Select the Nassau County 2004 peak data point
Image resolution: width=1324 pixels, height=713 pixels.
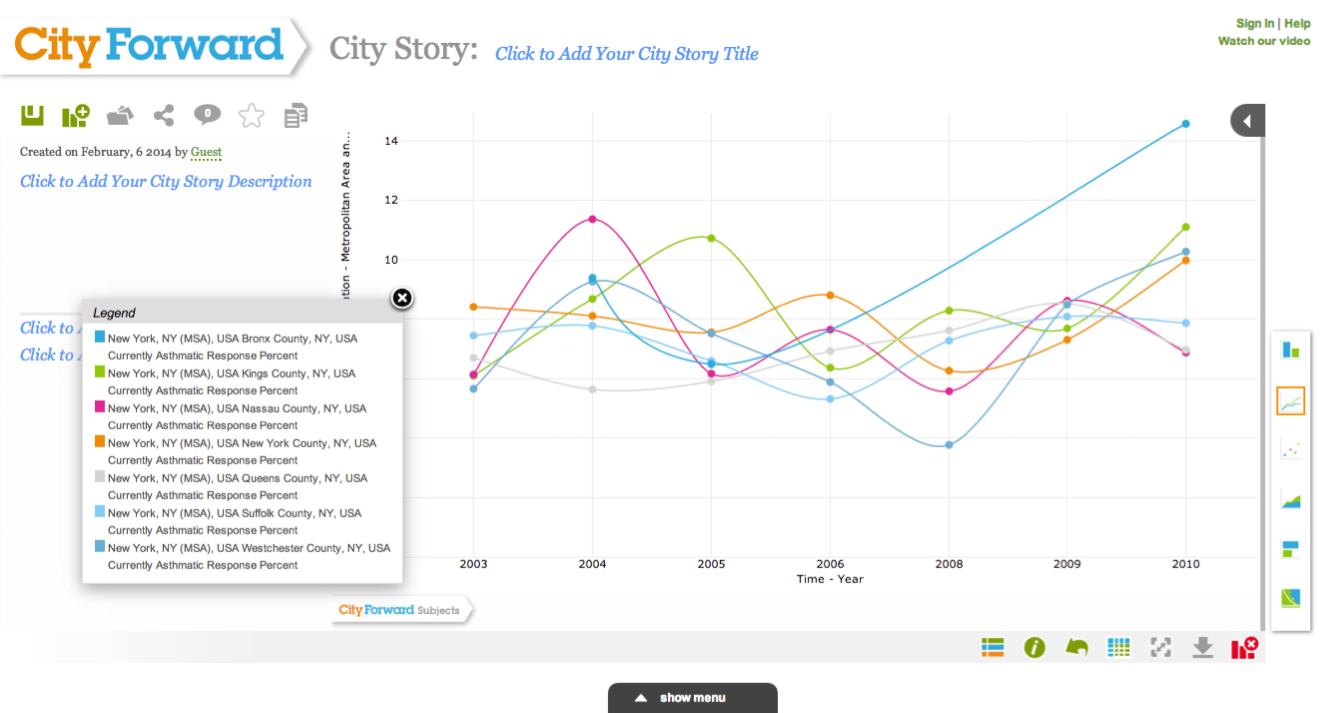pyautogui.click(x=592, y=219)
